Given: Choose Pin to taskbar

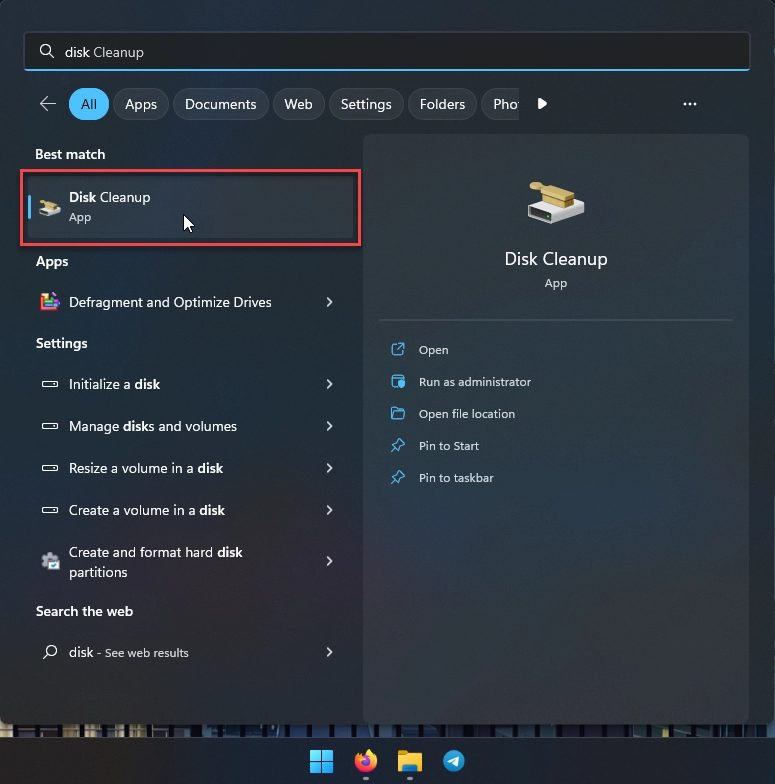Looking at the screenshot, I should coord(456,478).
